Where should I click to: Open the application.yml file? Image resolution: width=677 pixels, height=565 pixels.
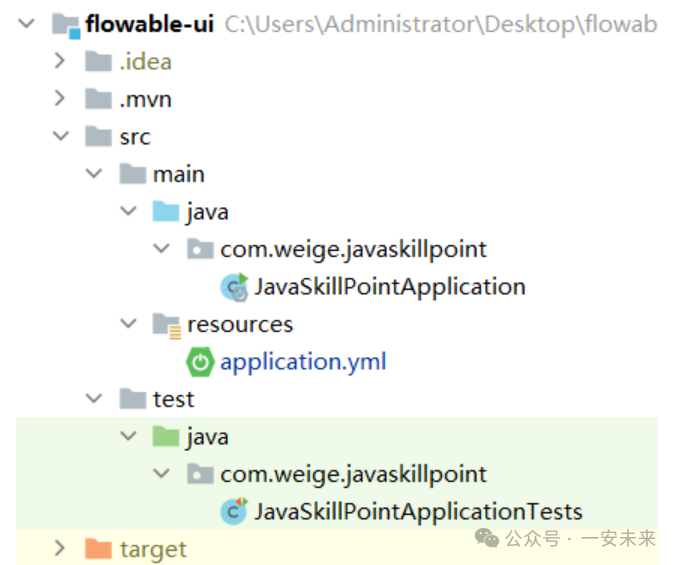[303, 362]
